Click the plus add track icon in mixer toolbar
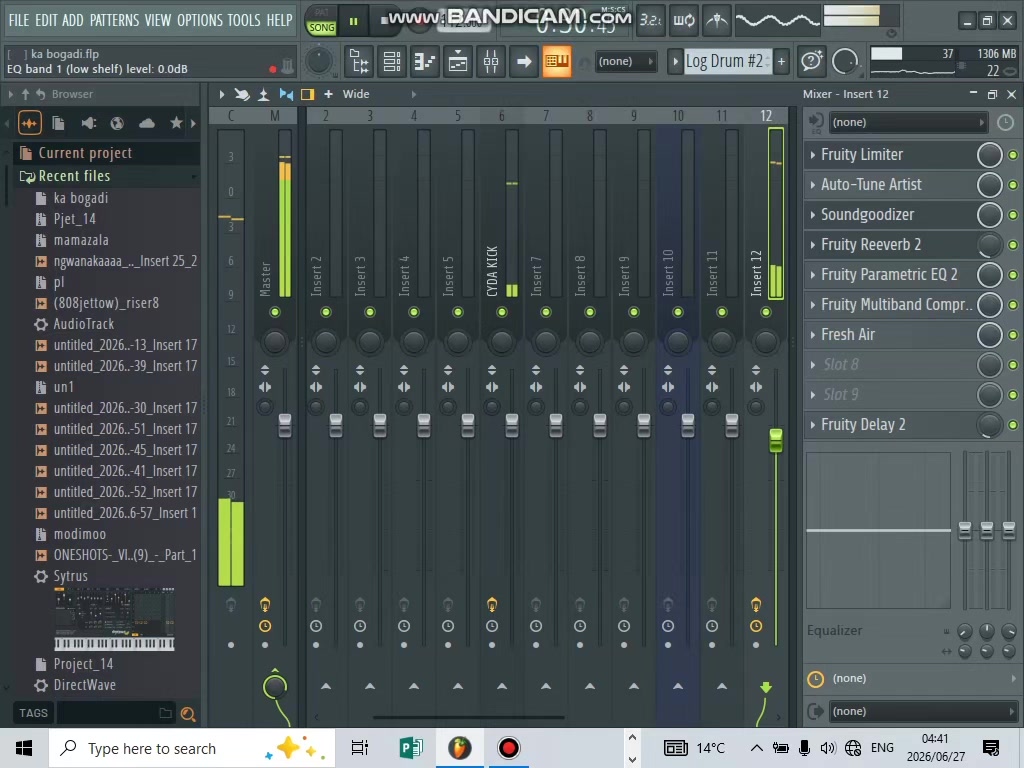The height and width of the screenshot is (768, 1024). click(x=328, y=94)
